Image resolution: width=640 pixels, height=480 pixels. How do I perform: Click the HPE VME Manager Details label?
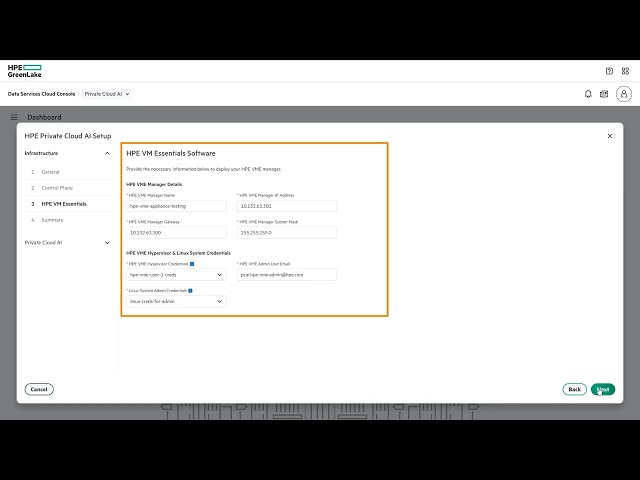[x=154, y=184]
